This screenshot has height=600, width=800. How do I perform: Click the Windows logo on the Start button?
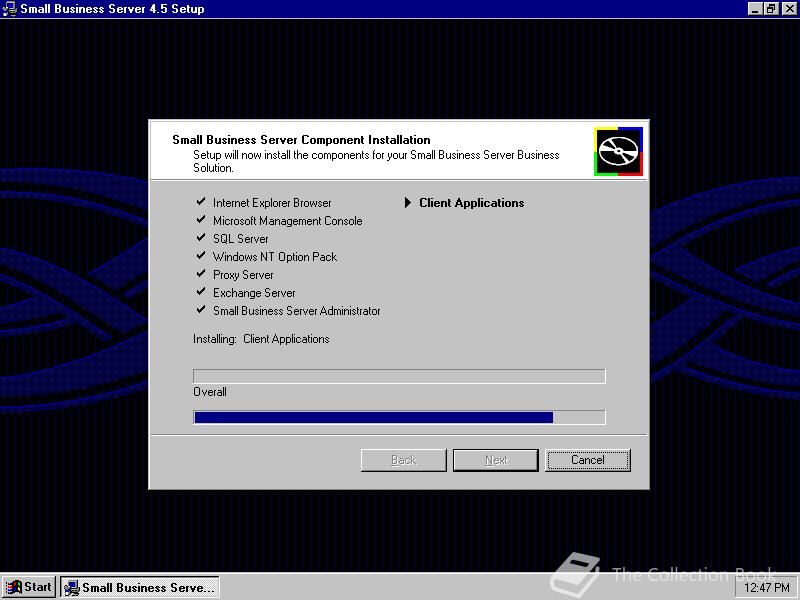coord(14,587)
